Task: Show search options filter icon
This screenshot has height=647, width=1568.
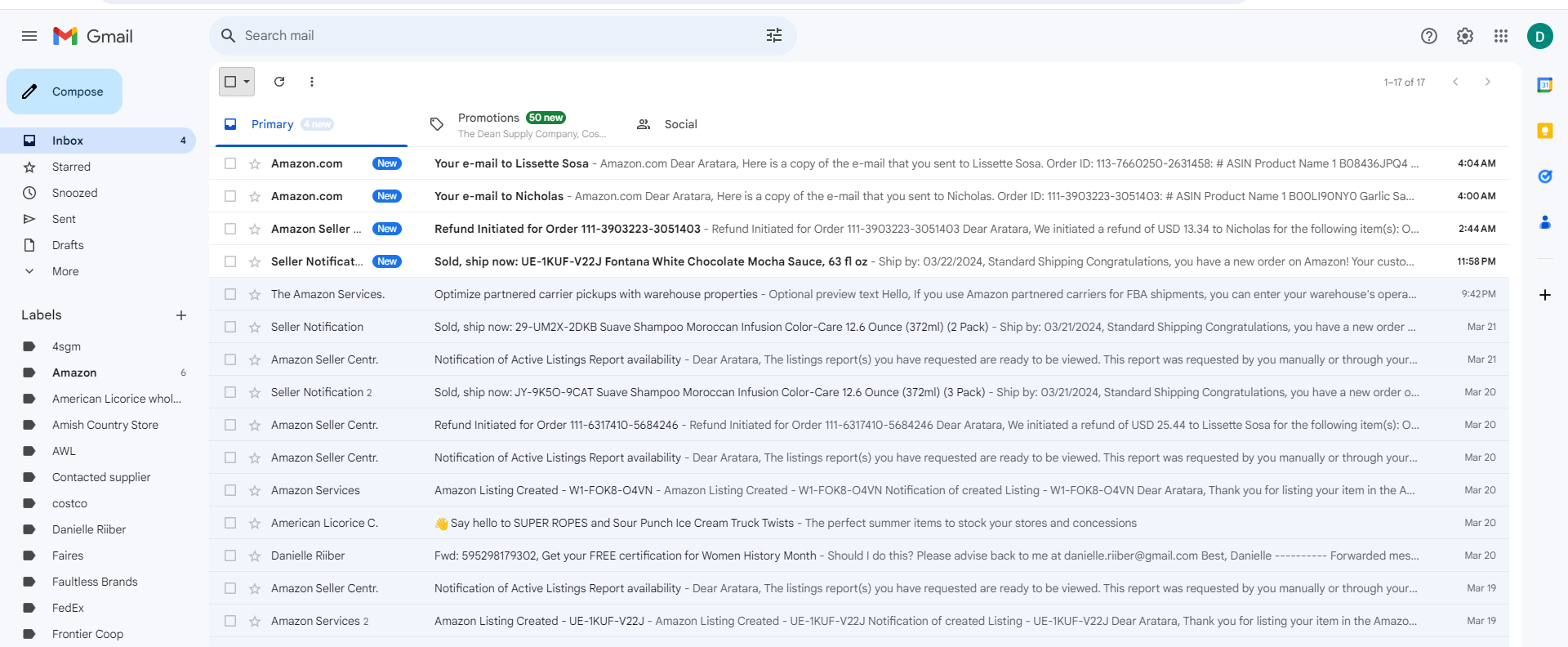Action: 774,35
